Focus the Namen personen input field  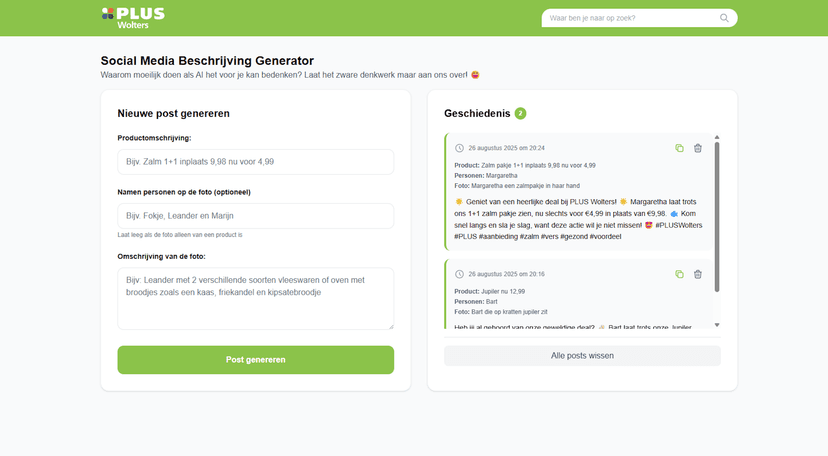(256, 216)
